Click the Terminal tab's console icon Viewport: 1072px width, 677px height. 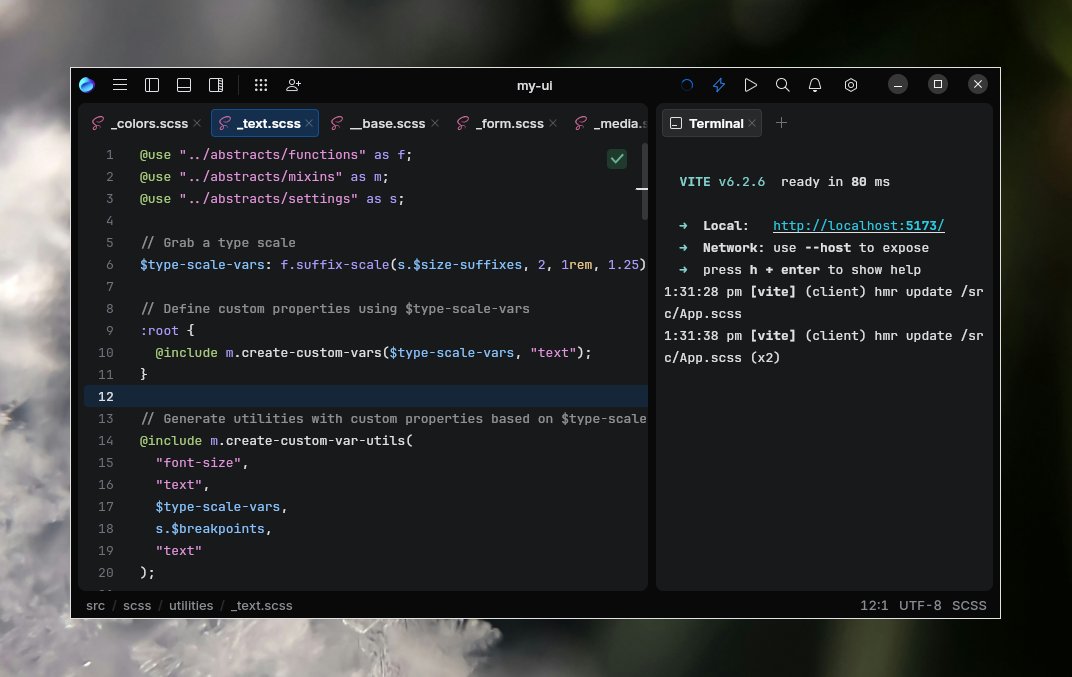676,123
